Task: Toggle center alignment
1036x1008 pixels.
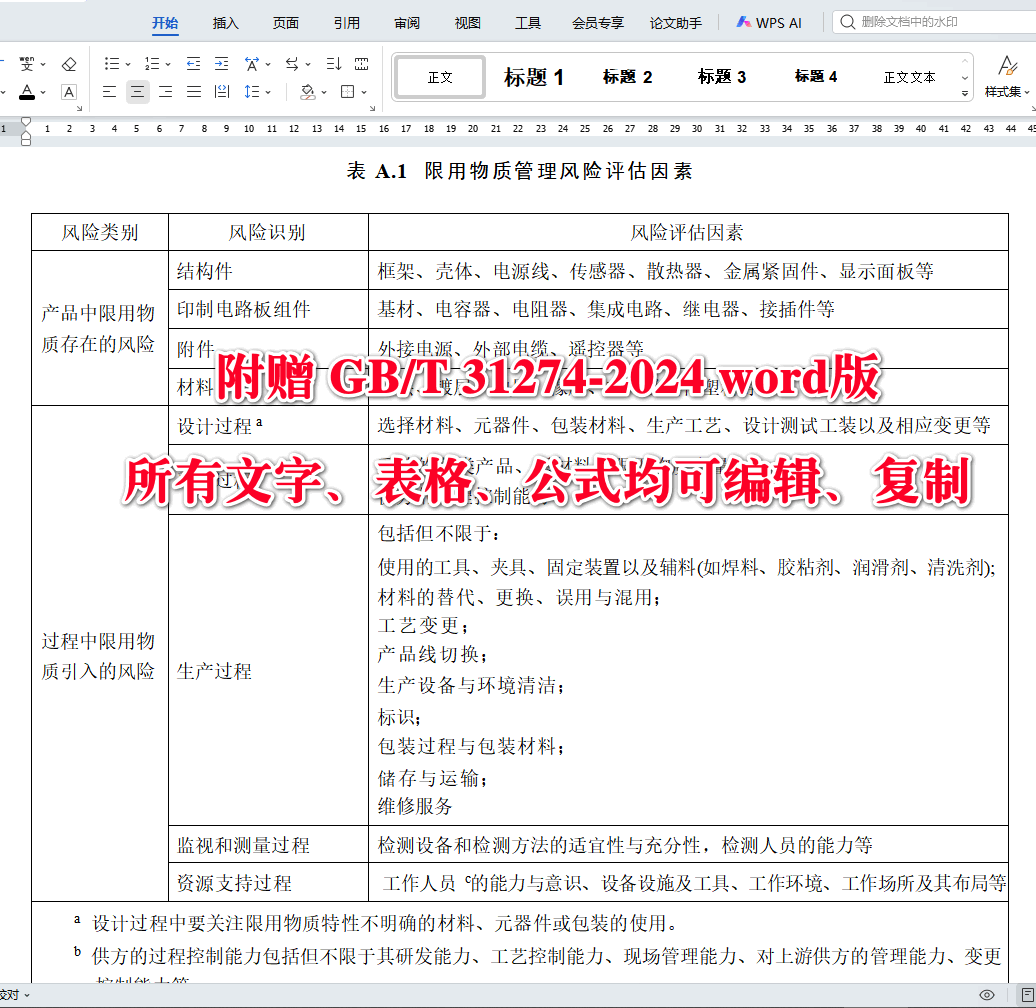Action: 137,92
